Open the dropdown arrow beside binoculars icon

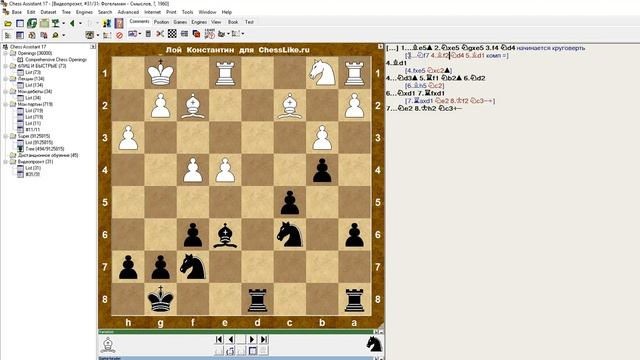pos(63,35)
